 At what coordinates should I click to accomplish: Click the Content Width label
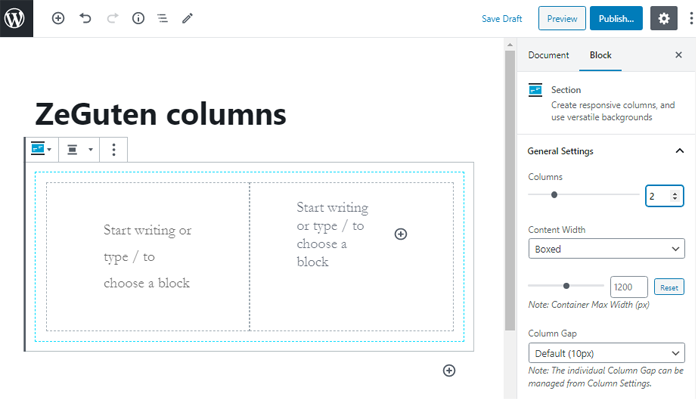tap(557, 229)
